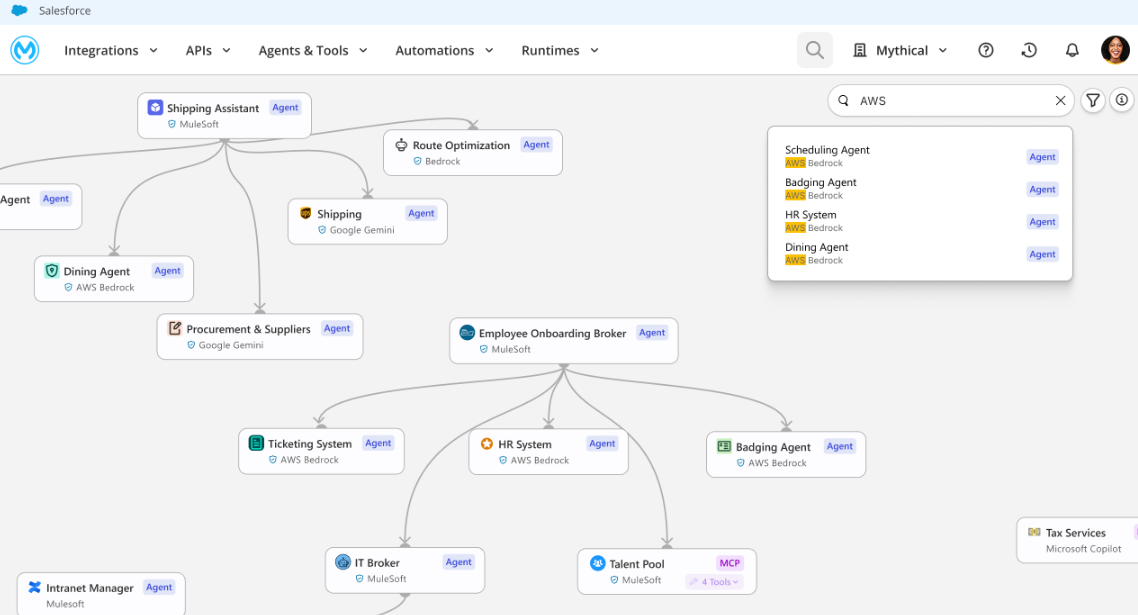Image resolution: width=1138 pixels, height=615 pixels.
Task: Open the Automations menu
Action: 444,50
